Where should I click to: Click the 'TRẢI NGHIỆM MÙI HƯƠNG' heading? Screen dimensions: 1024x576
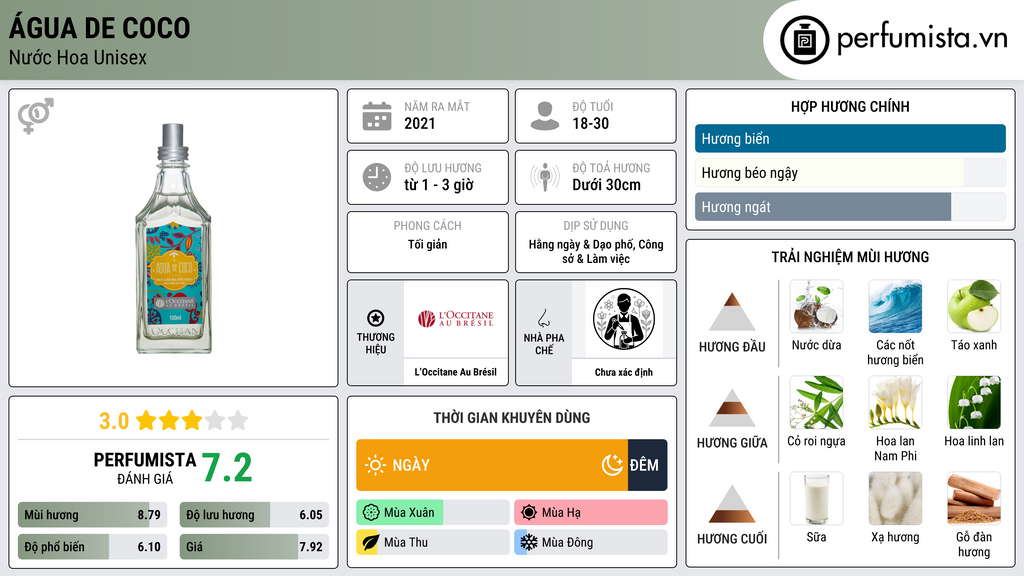(x=850, y=257)
